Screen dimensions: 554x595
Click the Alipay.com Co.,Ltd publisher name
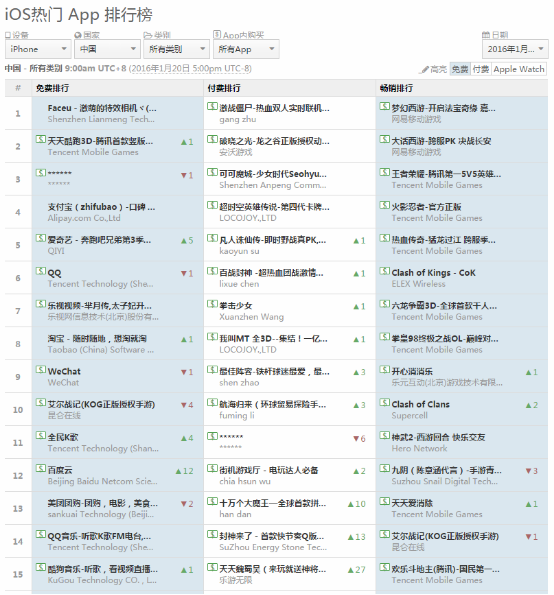coord(84,218)
